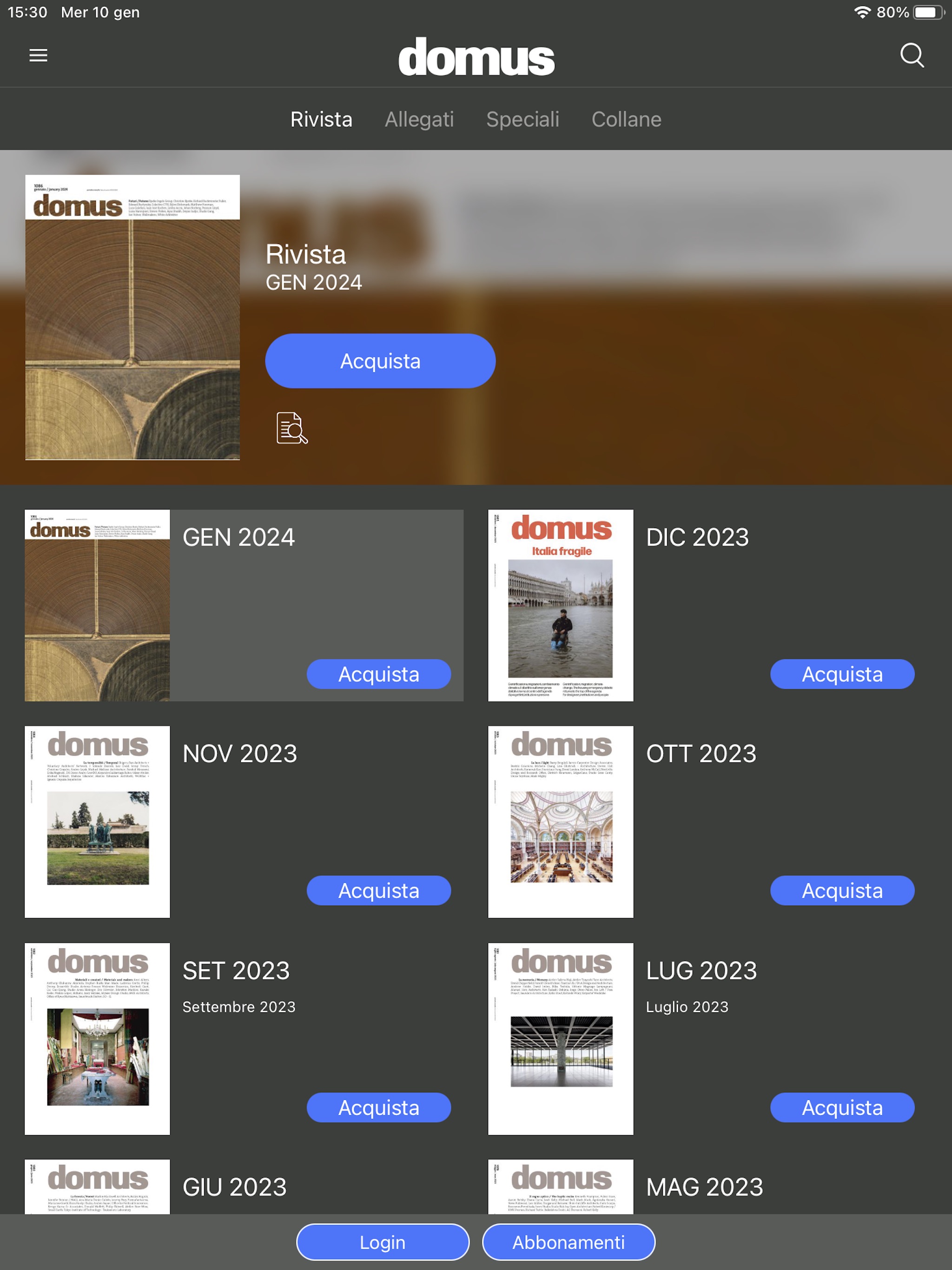Open the SET 2023 cover thumbnail
952x1270 pixels.
tap(97, 1038)
